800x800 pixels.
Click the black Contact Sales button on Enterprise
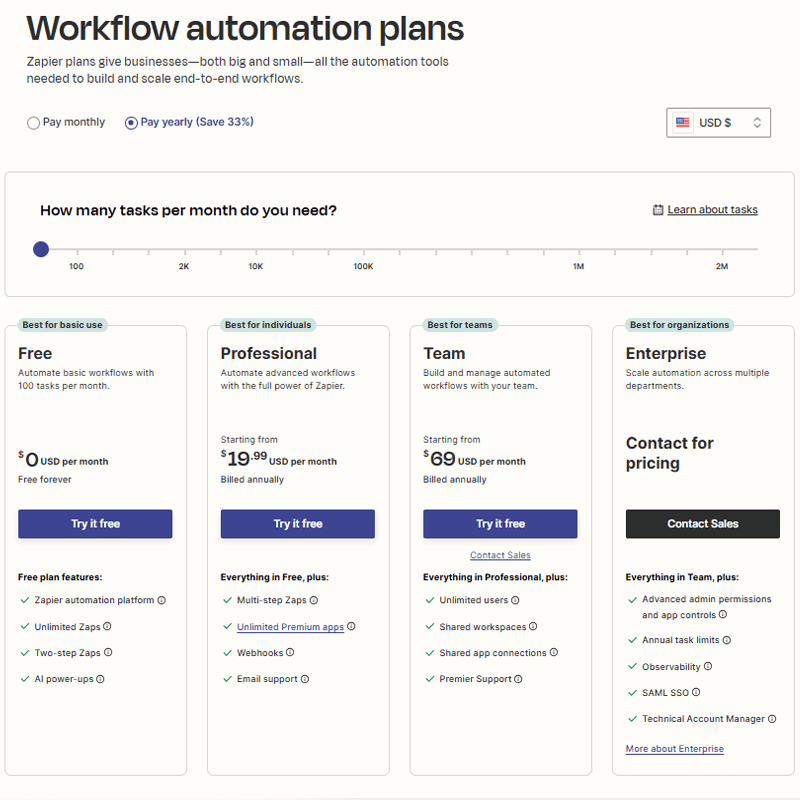tap(703, 523)
